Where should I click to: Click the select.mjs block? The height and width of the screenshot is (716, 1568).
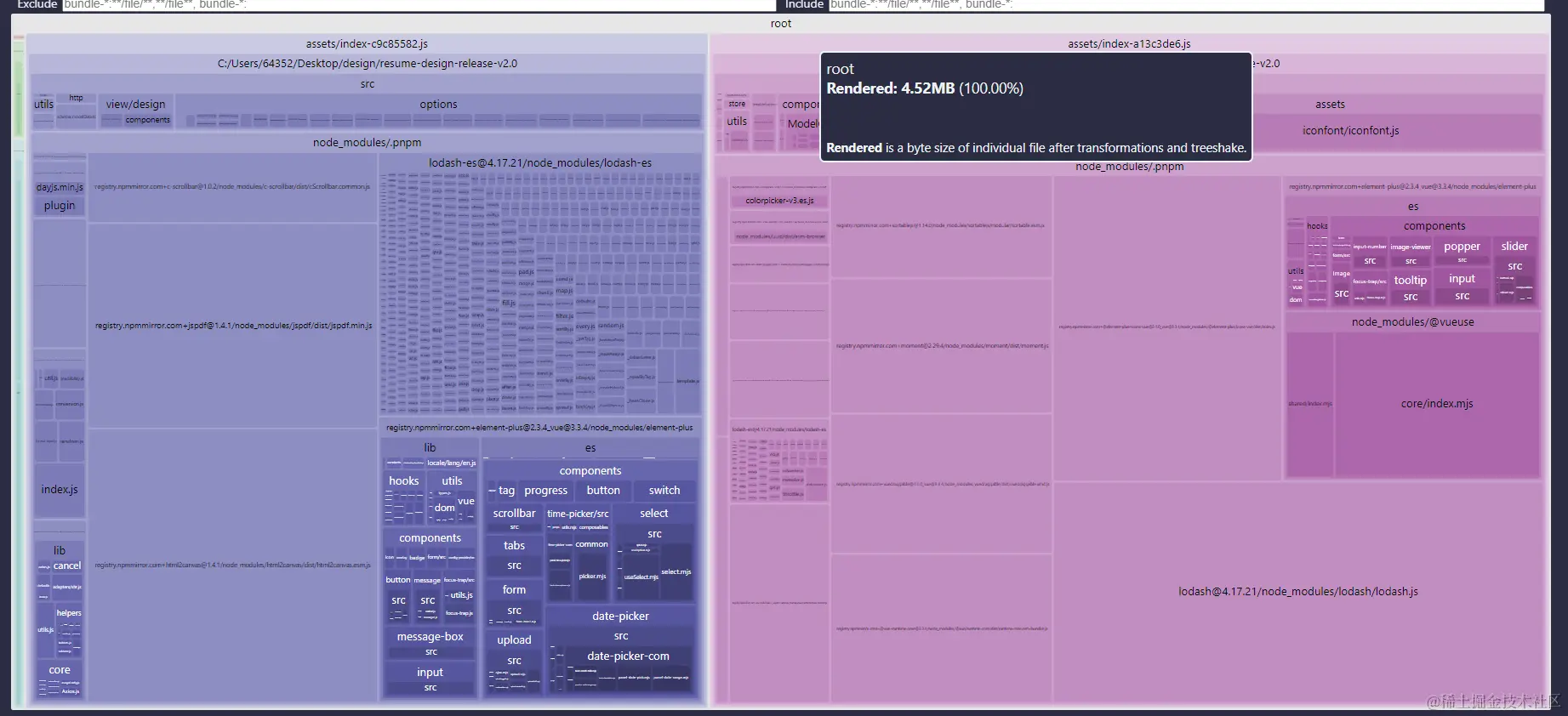(676, 572)
